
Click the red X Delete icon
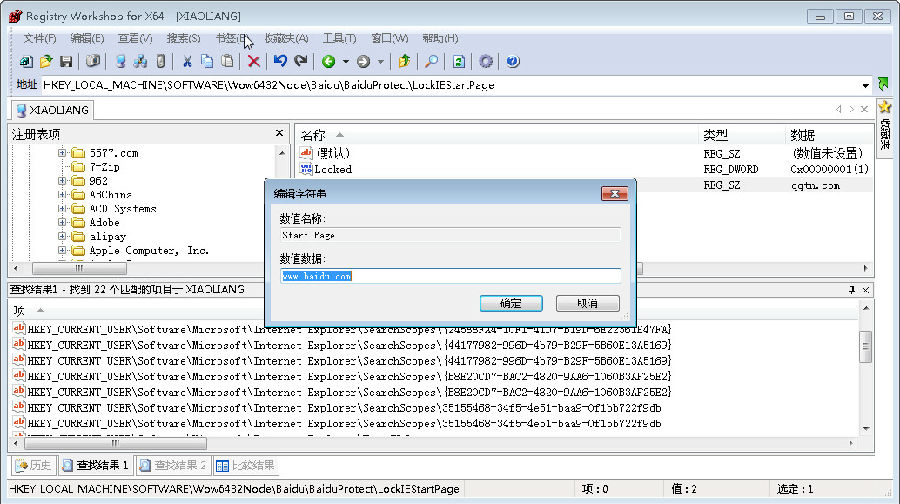pos(254,61)
